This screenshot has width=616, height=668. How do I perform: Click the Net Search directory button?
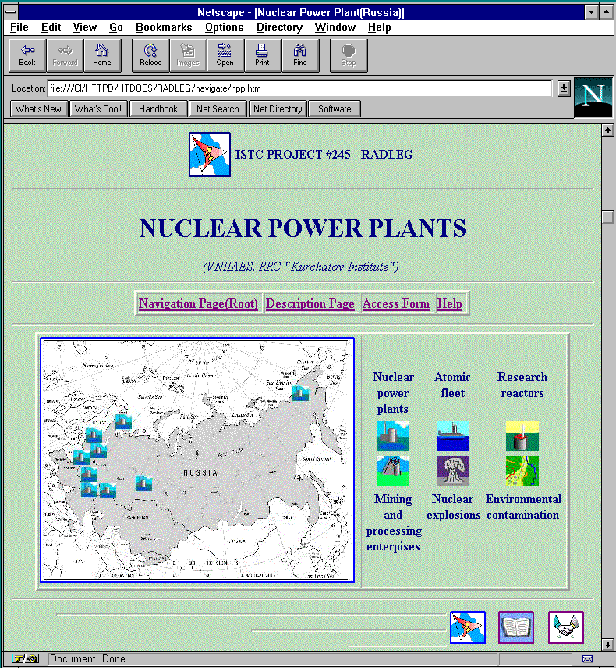click(x=218, y=108)
